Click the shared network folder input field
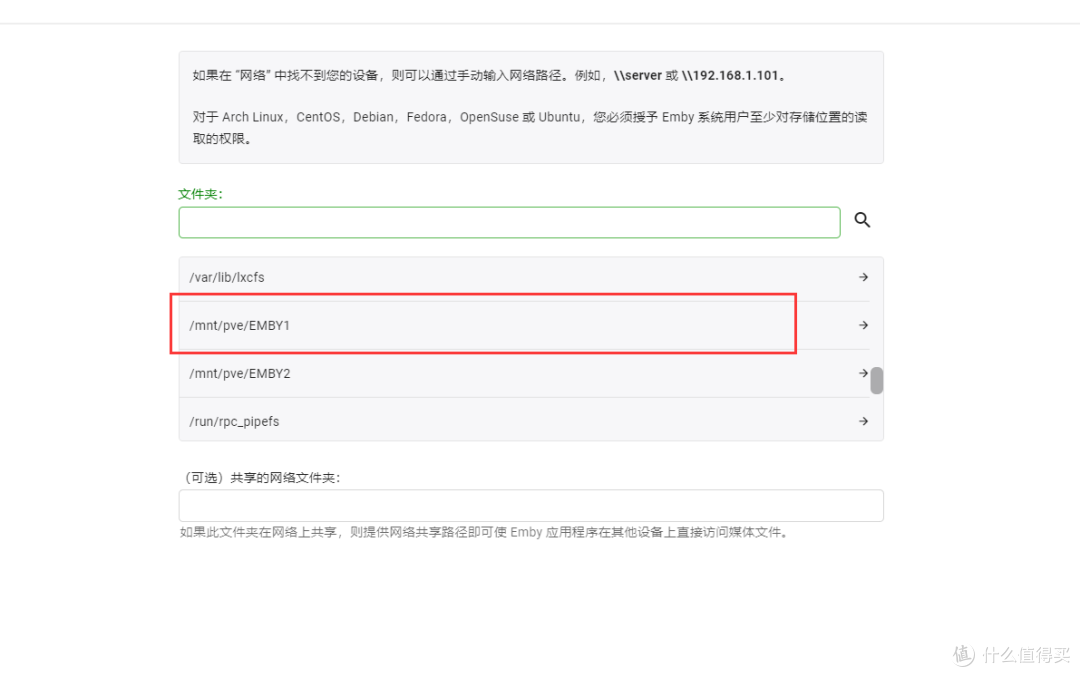The width and height of the screenshot is (1080, 677). pyautogui.click(x=530, y=505)
